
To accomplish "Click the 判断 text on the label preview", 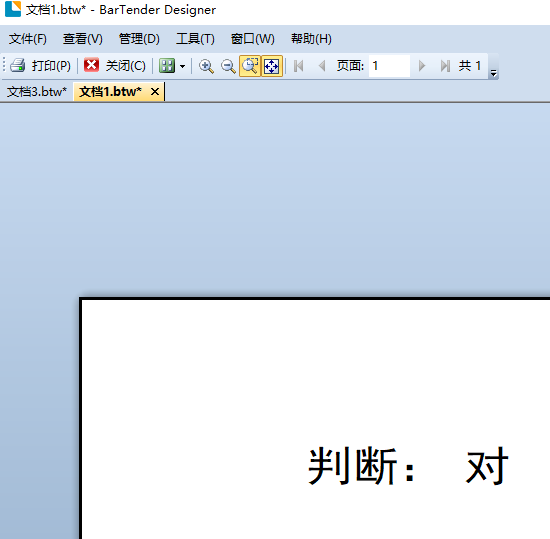I will (353, 466).
